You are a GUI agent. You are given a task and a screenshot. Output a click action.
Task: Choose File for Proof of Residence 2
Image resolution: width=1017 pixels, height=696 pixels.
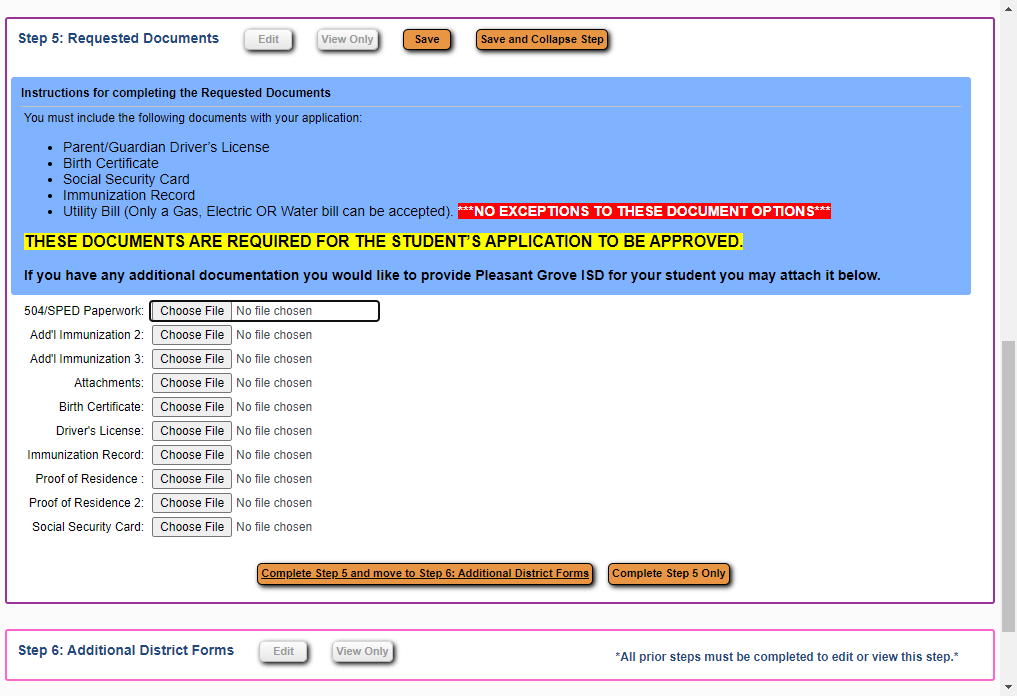tap(192, 503)
